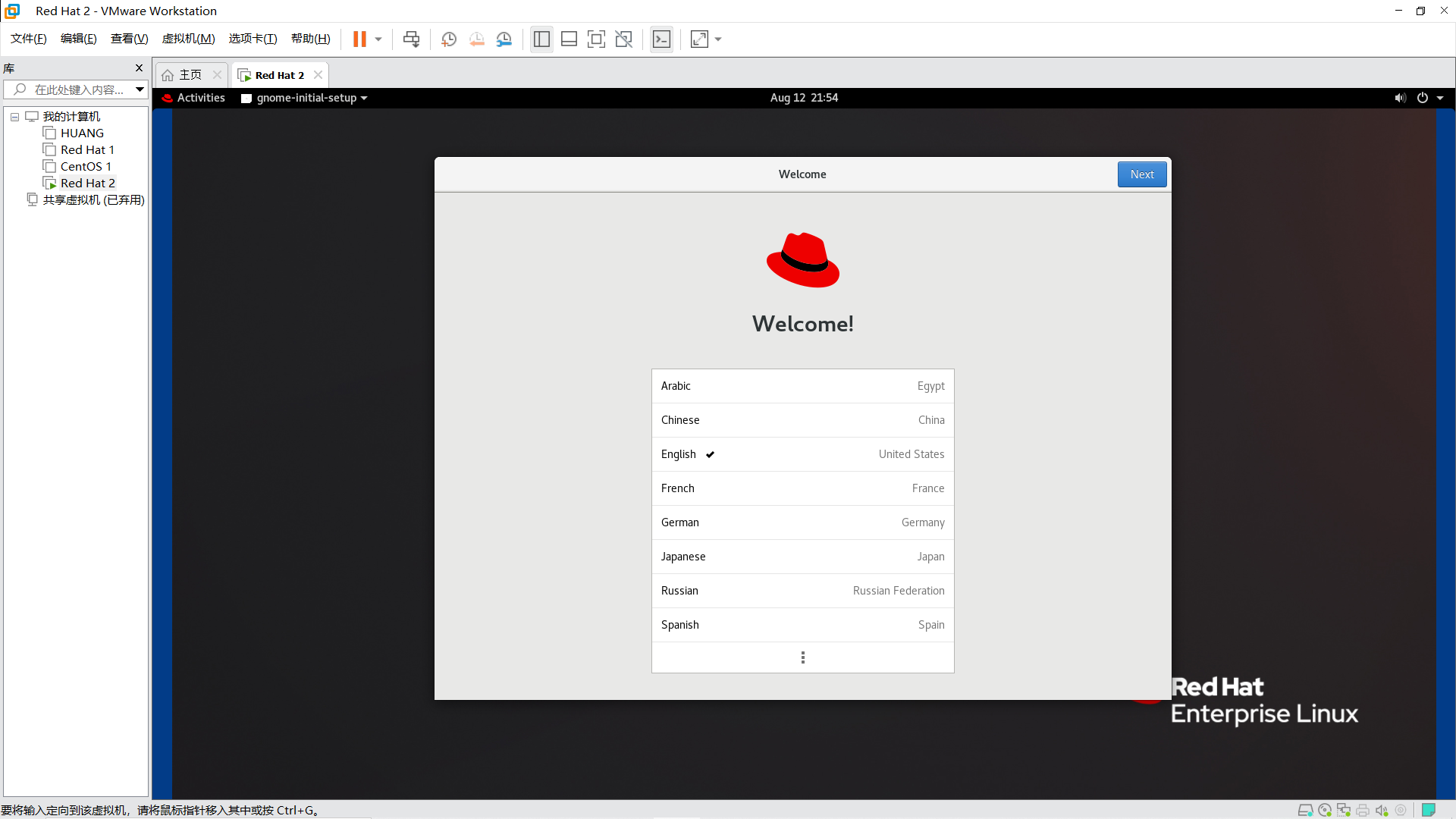1456x819 pixels.
Task: Close the Red Hat 2 tab
Action: point(318,74)
